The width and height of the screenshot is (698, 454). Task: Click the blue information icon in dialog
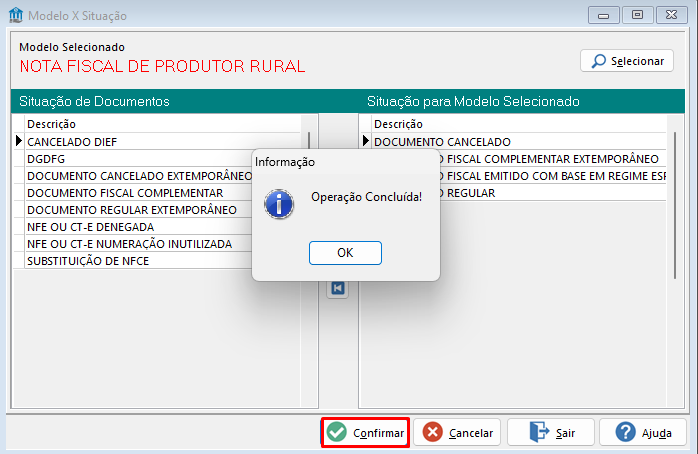(279, 204)
